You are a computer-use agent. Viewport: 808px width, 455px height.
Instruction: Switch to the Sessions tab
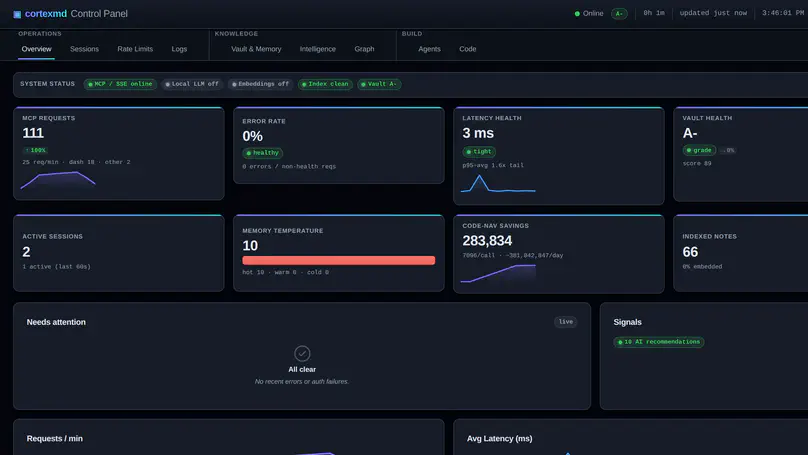85,49
